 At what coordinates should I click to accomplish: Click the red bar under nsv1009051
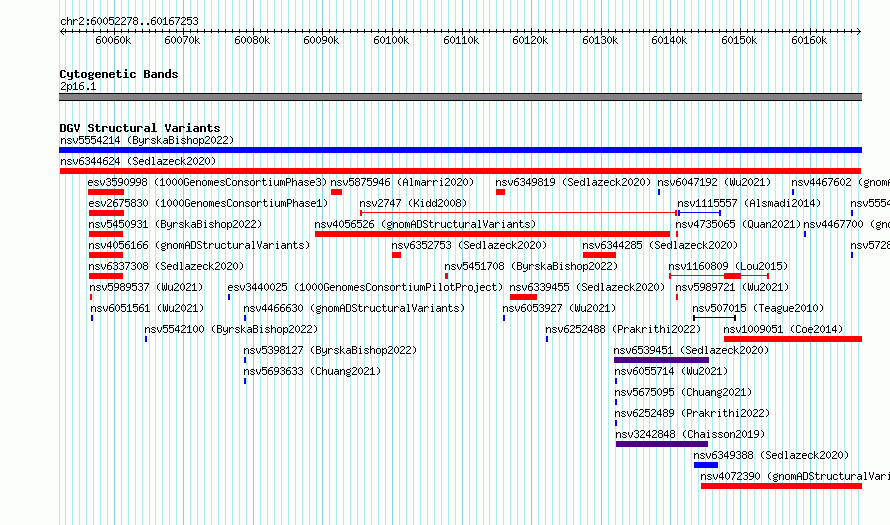pos(793,339)
